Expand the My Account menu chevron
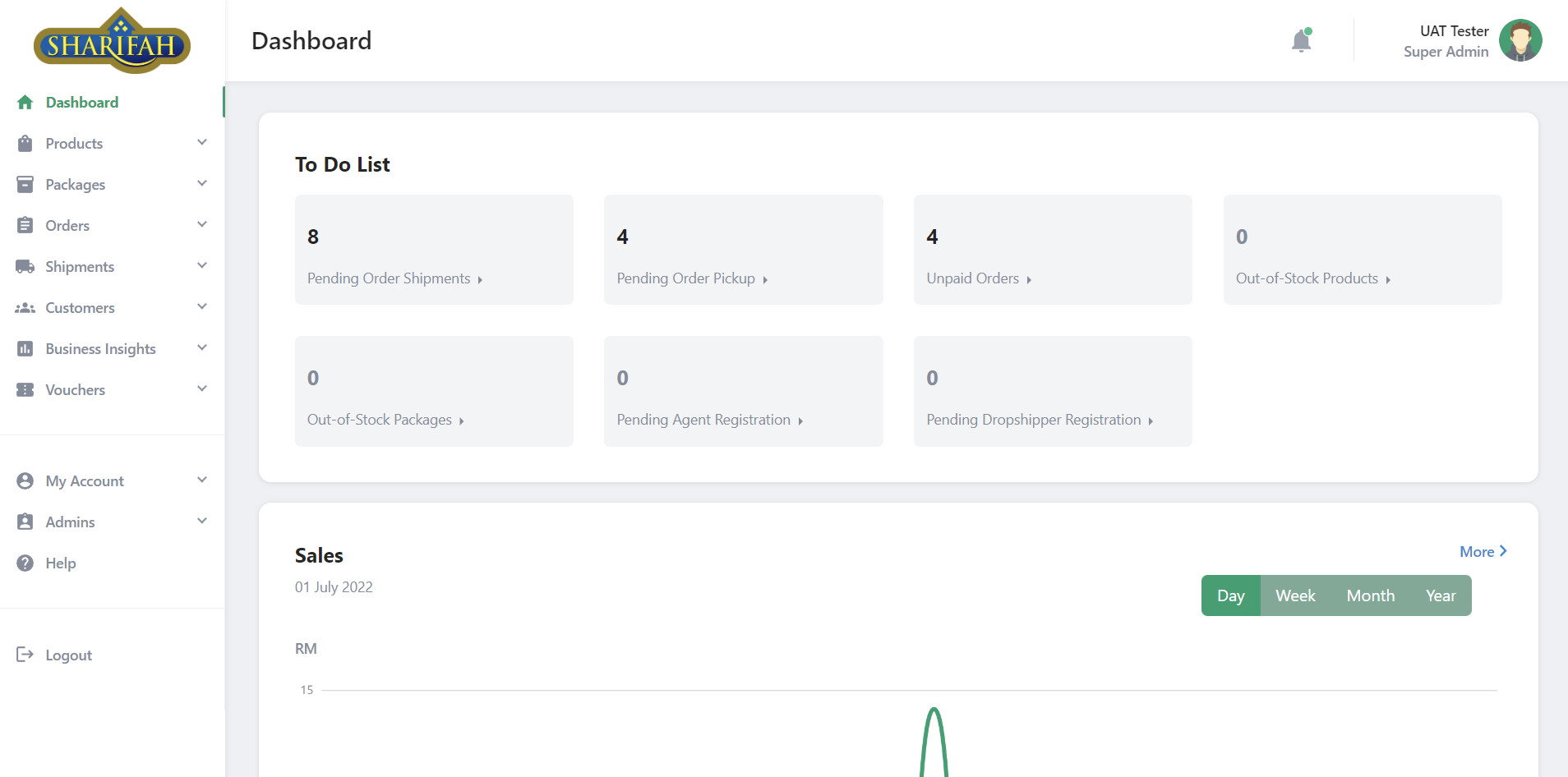 coord(202,480)
